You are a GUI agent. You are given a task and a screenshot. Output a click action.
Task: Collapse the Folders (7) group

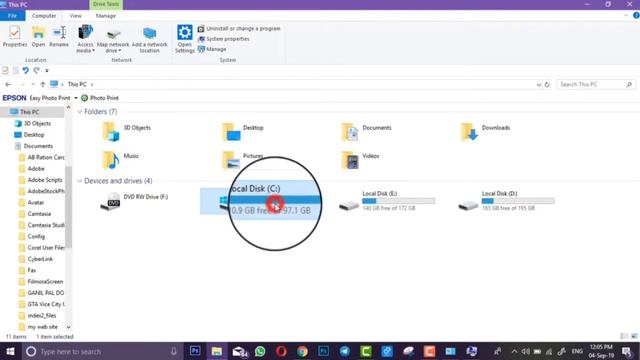[x=80, y=112]
